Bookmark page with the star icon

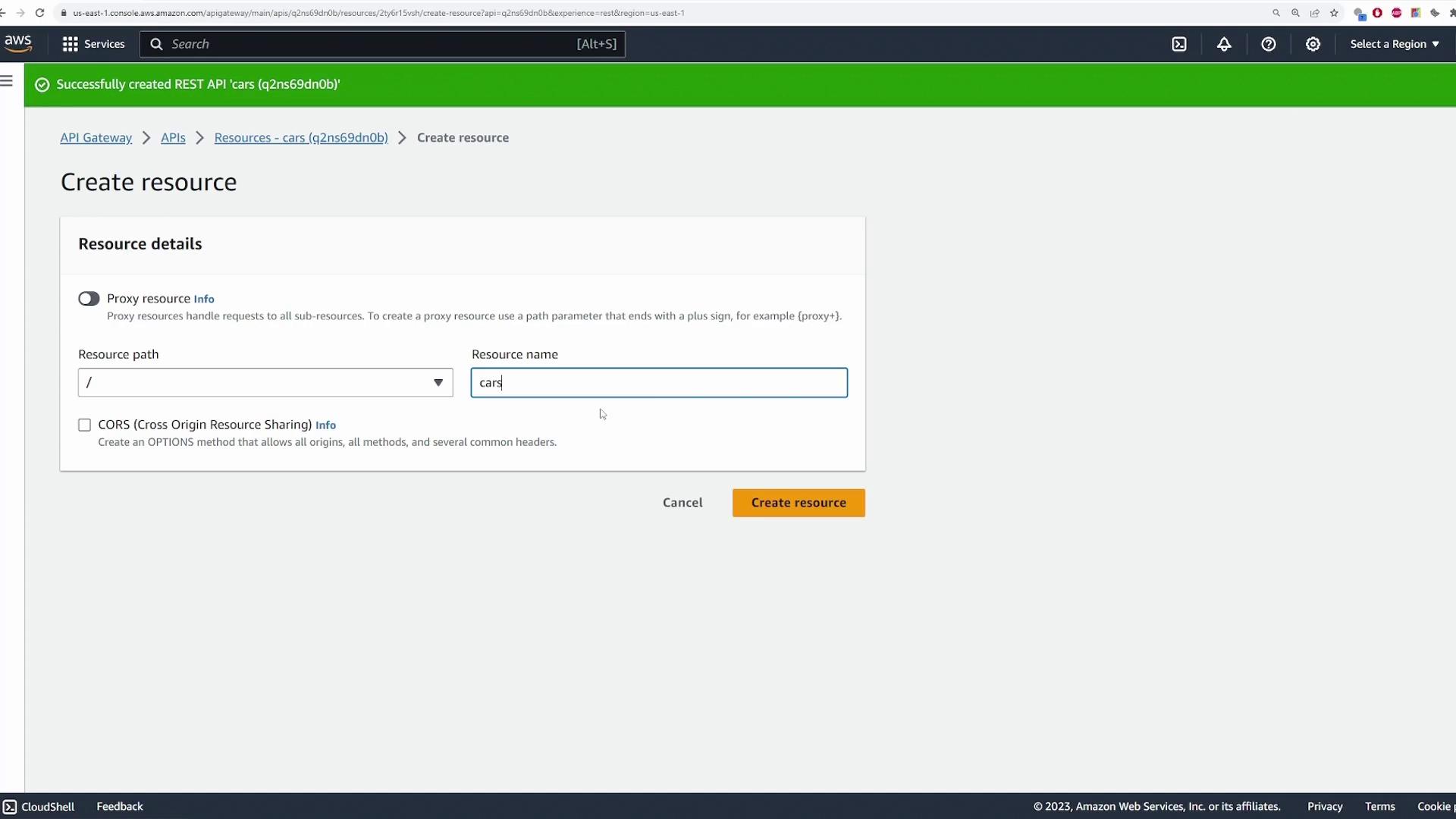(1334, 13)
